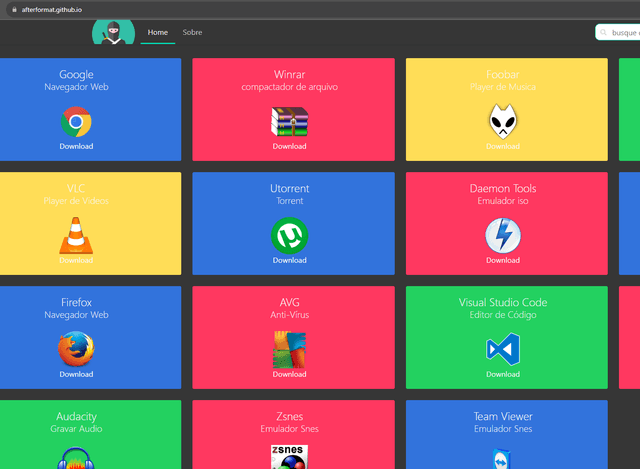Viewport: 640px width, 469px height.
Task: Click 'Player de Musica' subtitle
Action: [x=503, y=87]
